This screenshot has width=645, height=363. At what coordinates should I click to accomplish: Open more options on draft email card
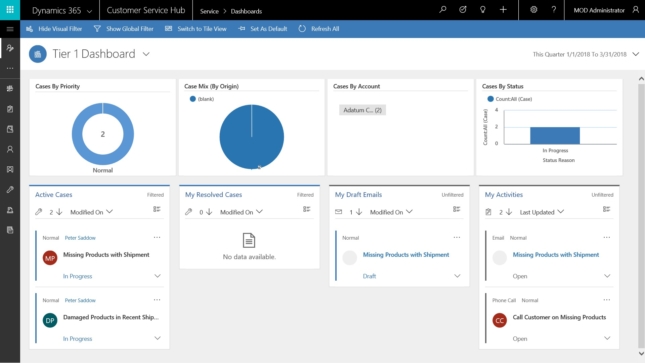pyautogui.click(x=457, y=237)
